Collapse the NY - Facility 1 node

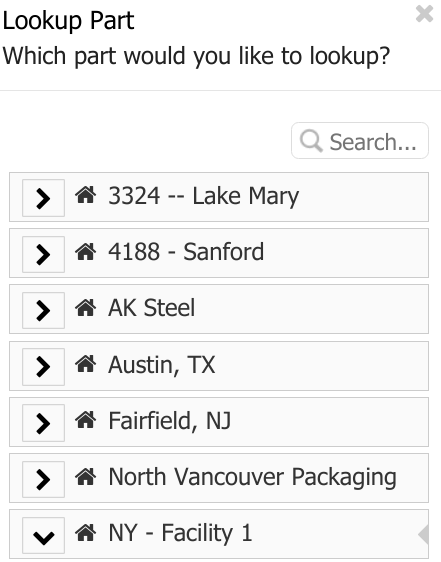(43, 535)
